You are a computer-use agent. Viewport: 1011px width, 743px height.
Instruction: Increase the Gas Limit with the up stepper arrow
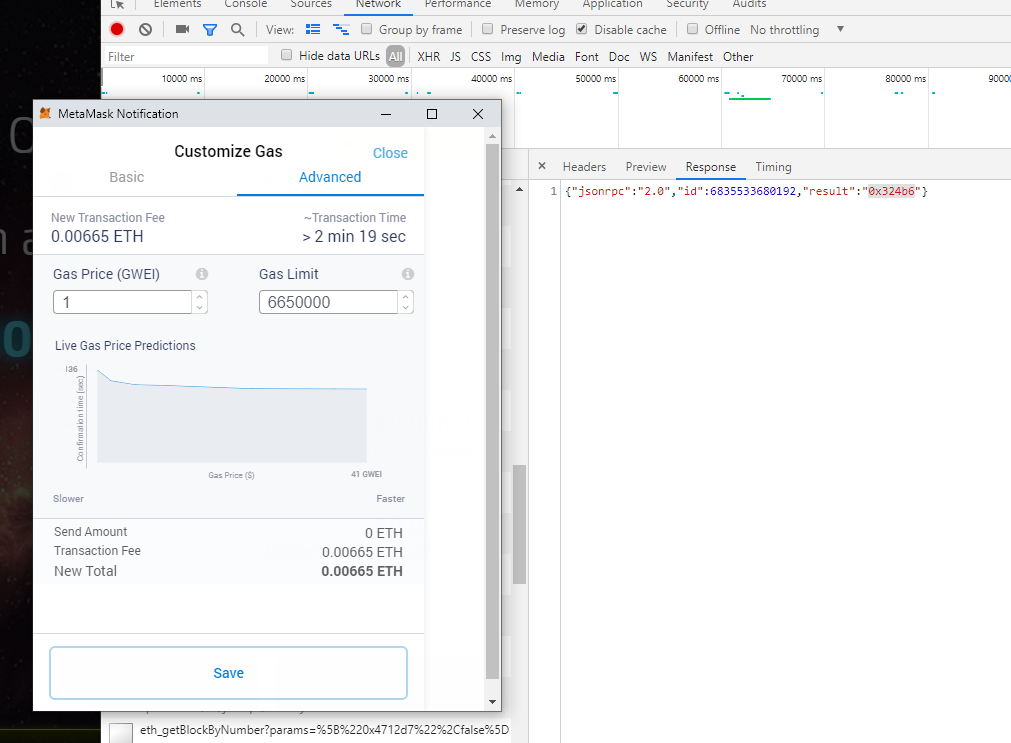[x=406, y=297]
